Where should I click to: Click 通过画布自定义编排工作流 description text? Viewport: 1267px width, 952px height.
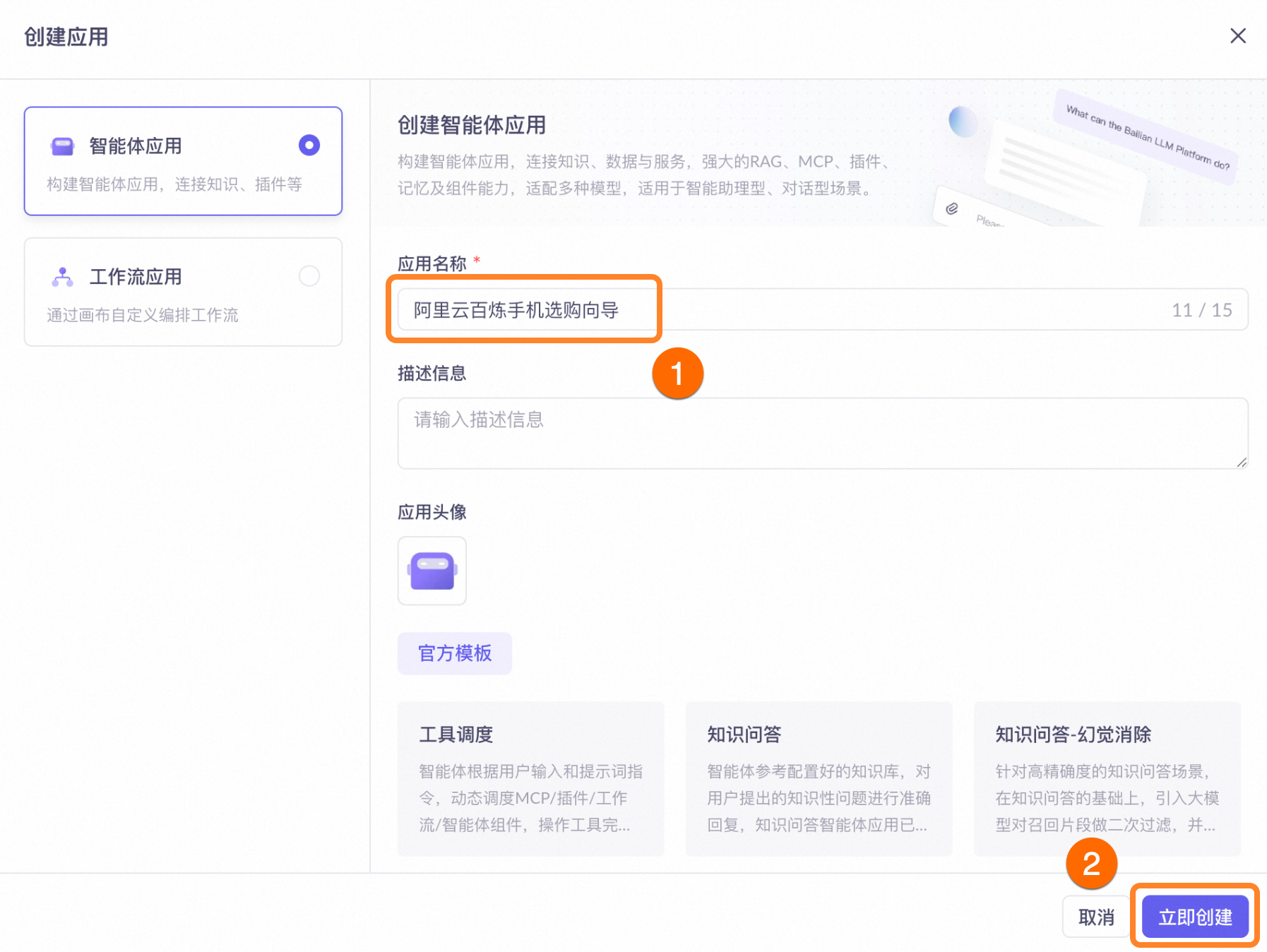click(143, 315)
